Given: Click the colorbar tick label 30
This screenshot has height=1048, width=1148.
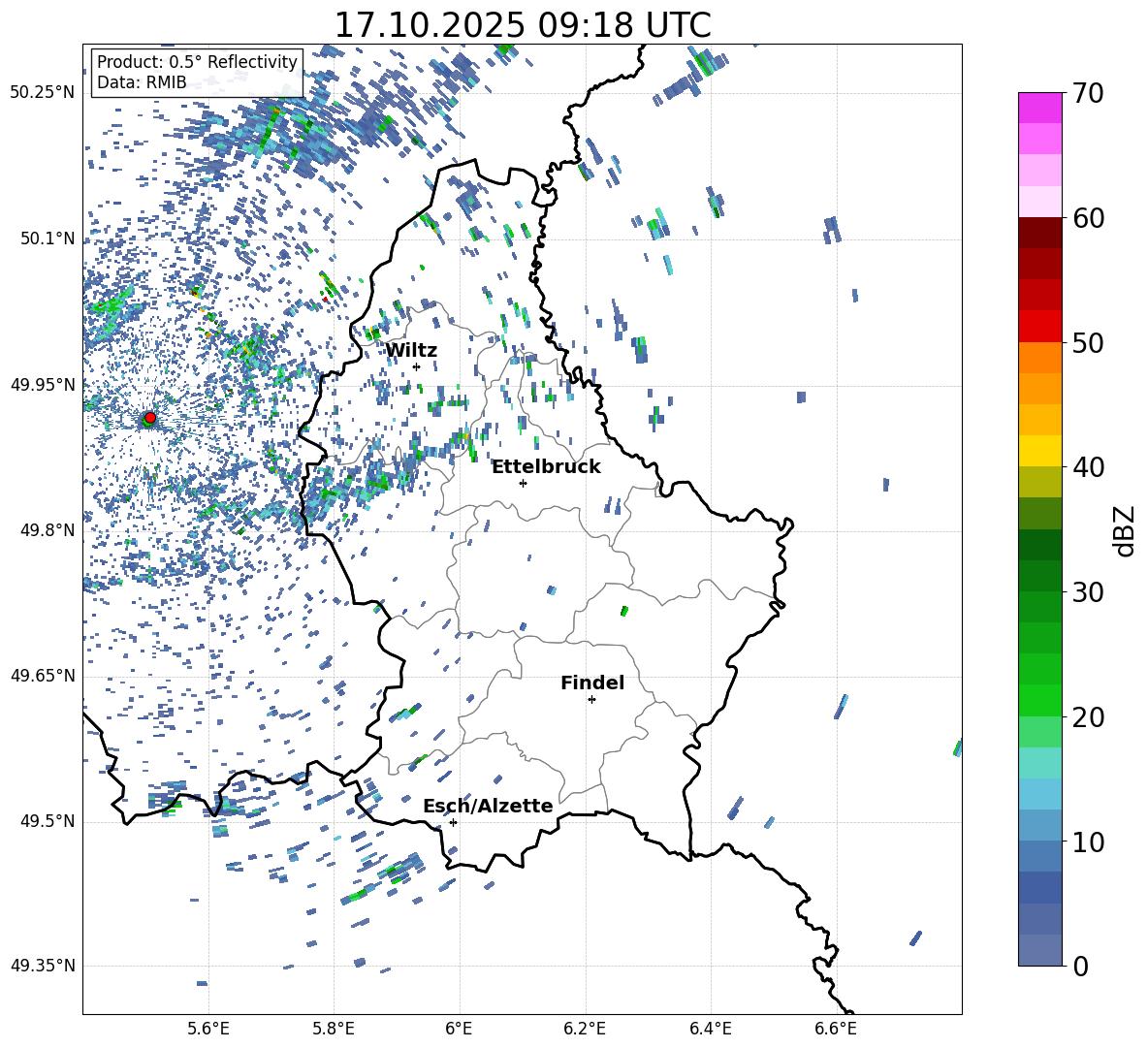Looking at the screenshot, I should tap(1088, 592).
